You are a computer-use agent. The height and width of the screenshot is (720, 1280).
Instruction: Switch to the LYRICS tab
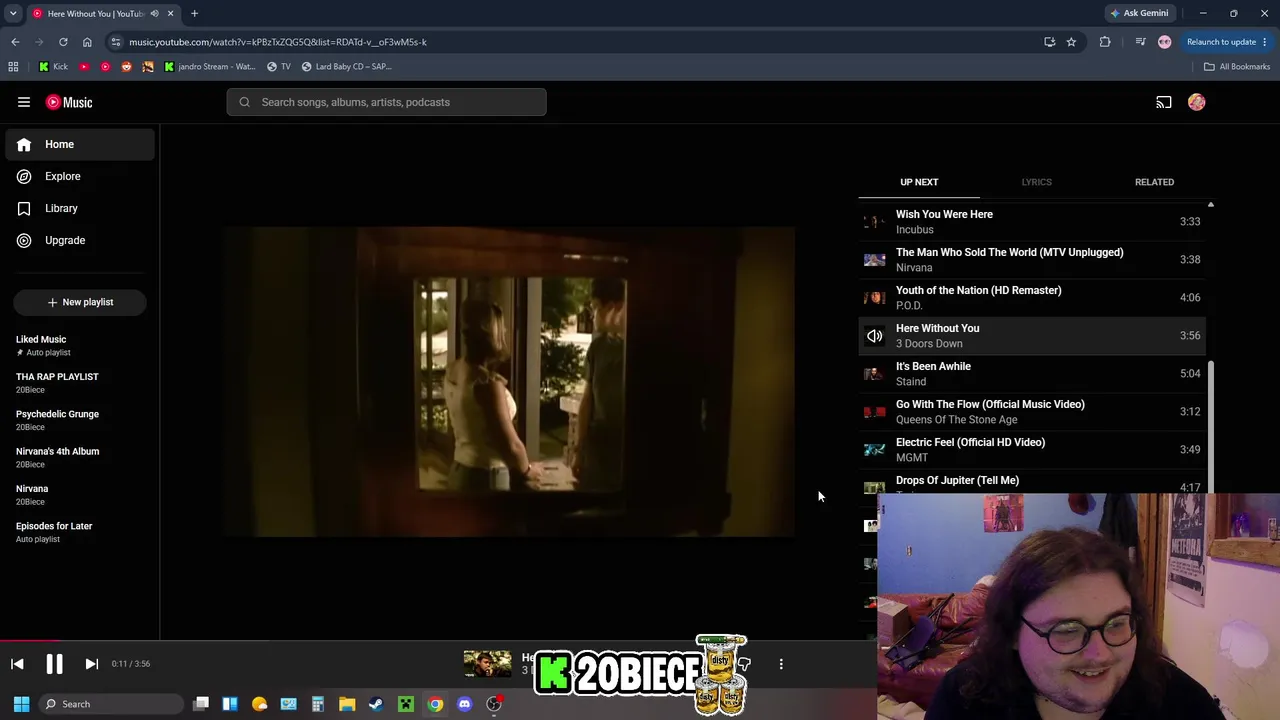[x=1036, y=182]
